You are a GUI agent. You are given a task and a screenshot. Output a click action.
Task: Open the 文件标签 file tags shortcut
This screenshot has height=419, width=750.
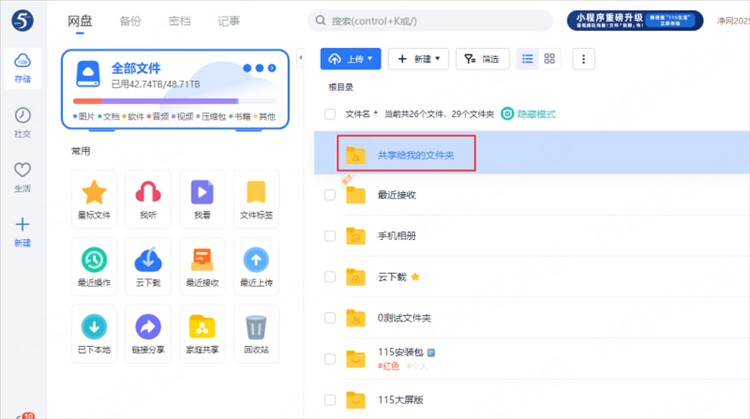[x=256, y=199]
